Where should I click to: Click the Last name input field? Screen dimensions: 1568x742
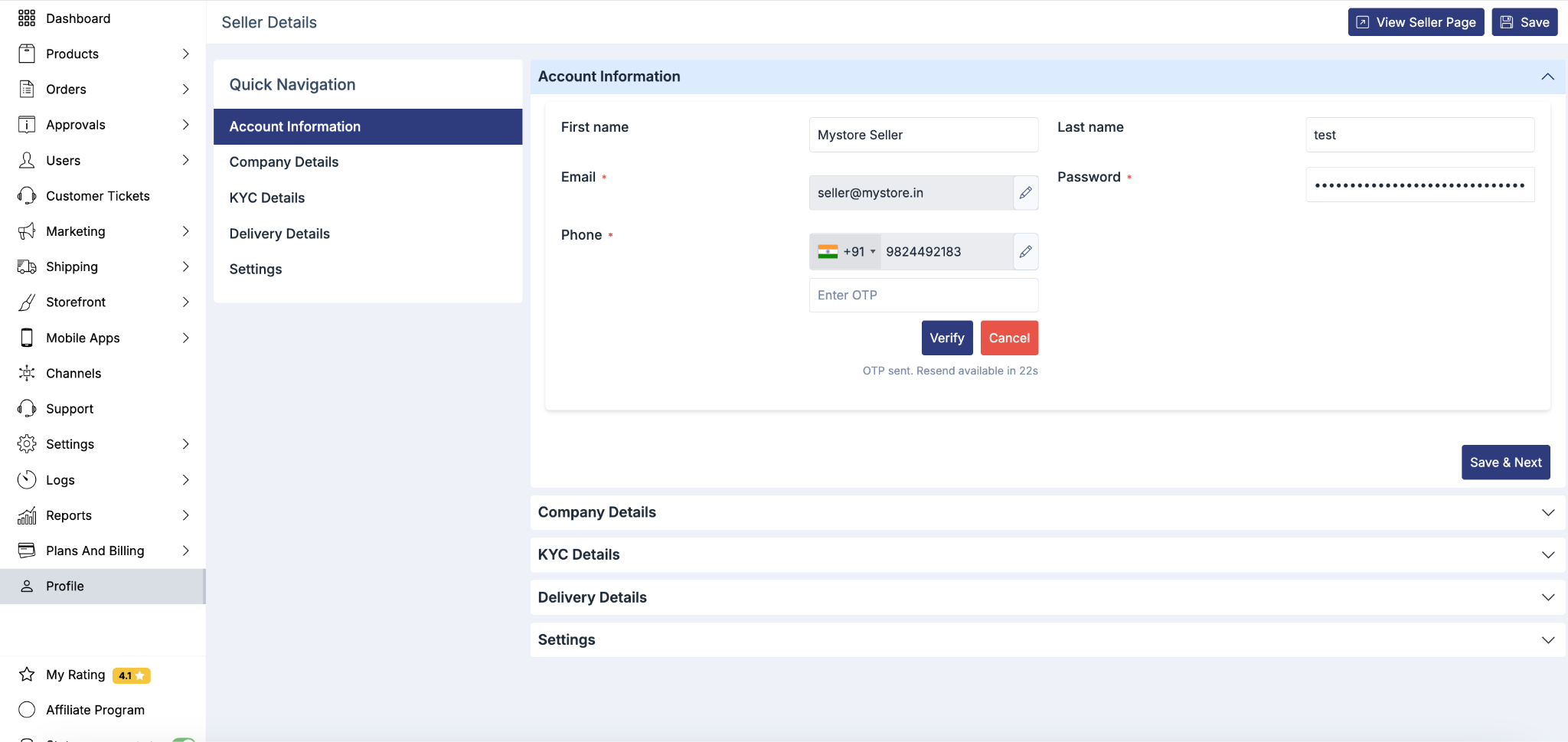coord(1419,135)
